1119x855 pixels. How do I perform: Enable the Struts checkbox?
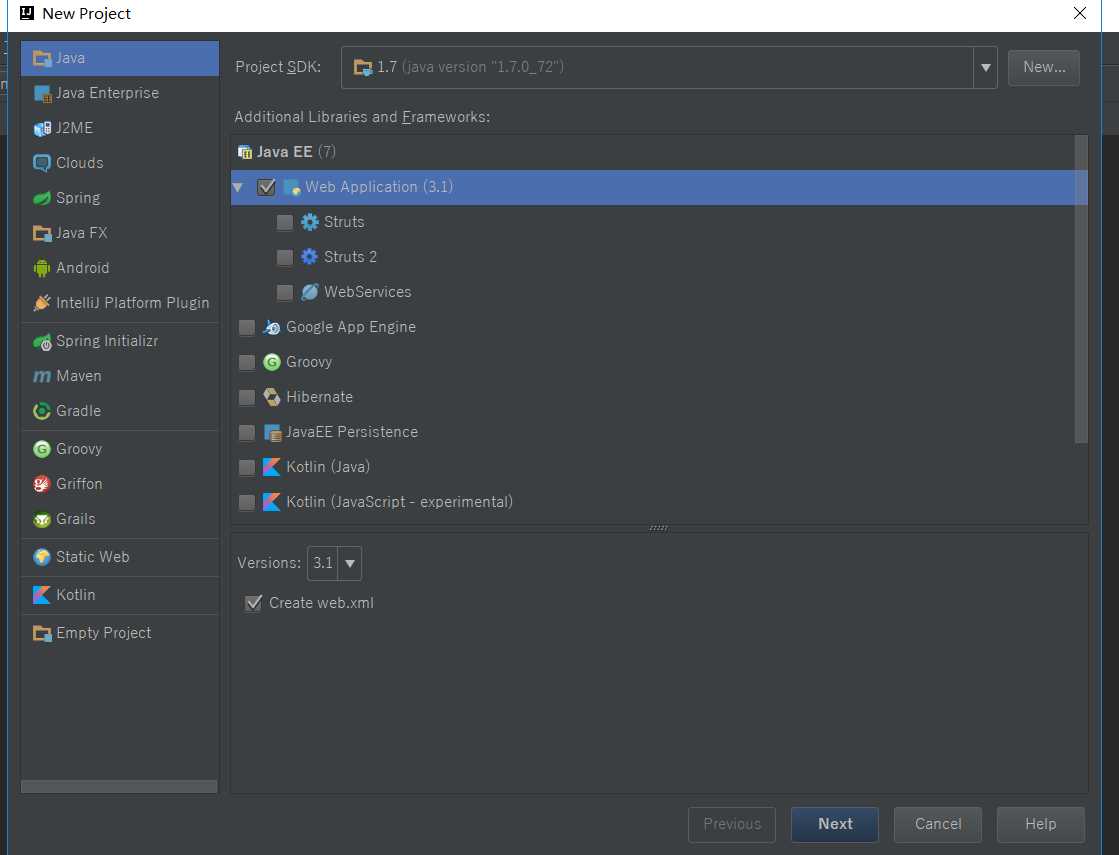[x=284, y=222]
